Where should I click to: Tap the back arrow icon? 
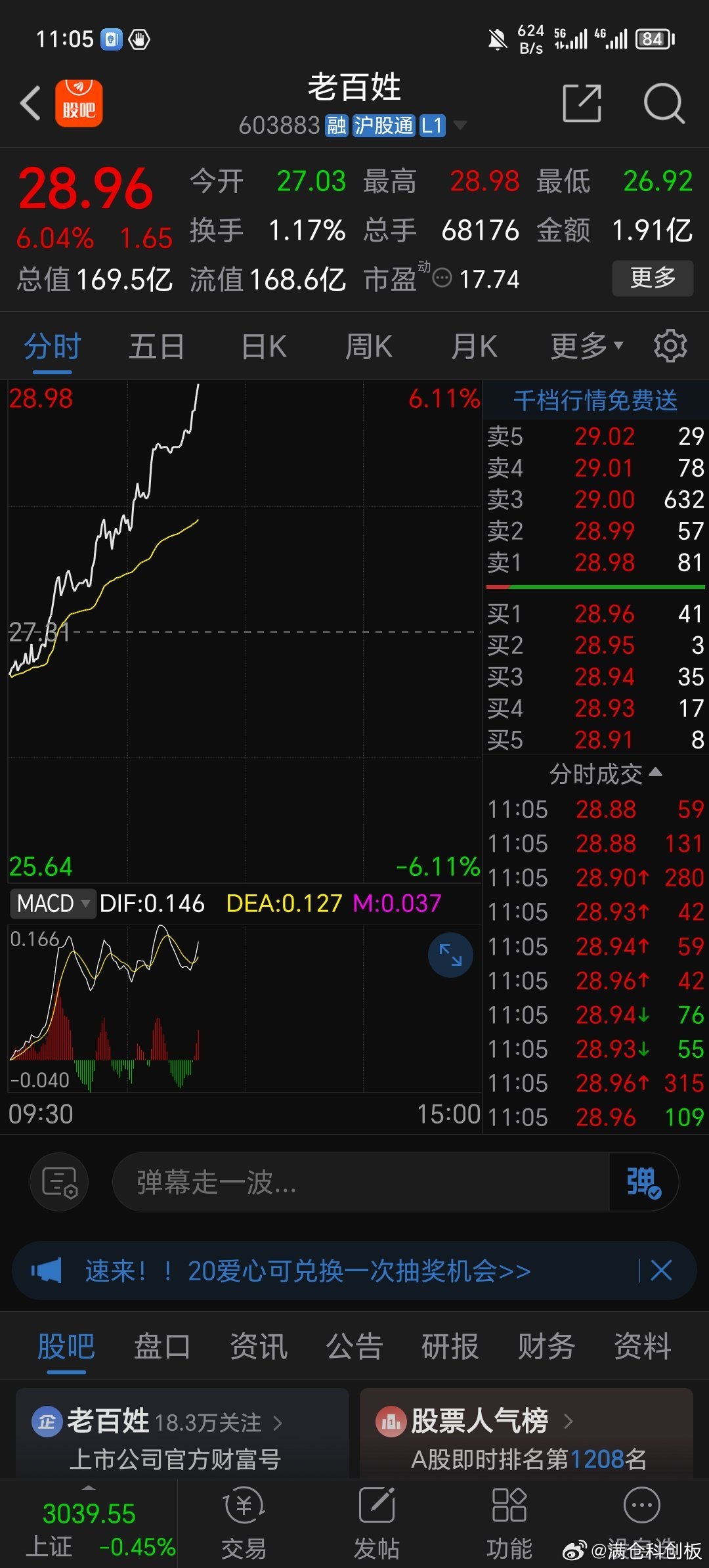click(x=31, y=103)
